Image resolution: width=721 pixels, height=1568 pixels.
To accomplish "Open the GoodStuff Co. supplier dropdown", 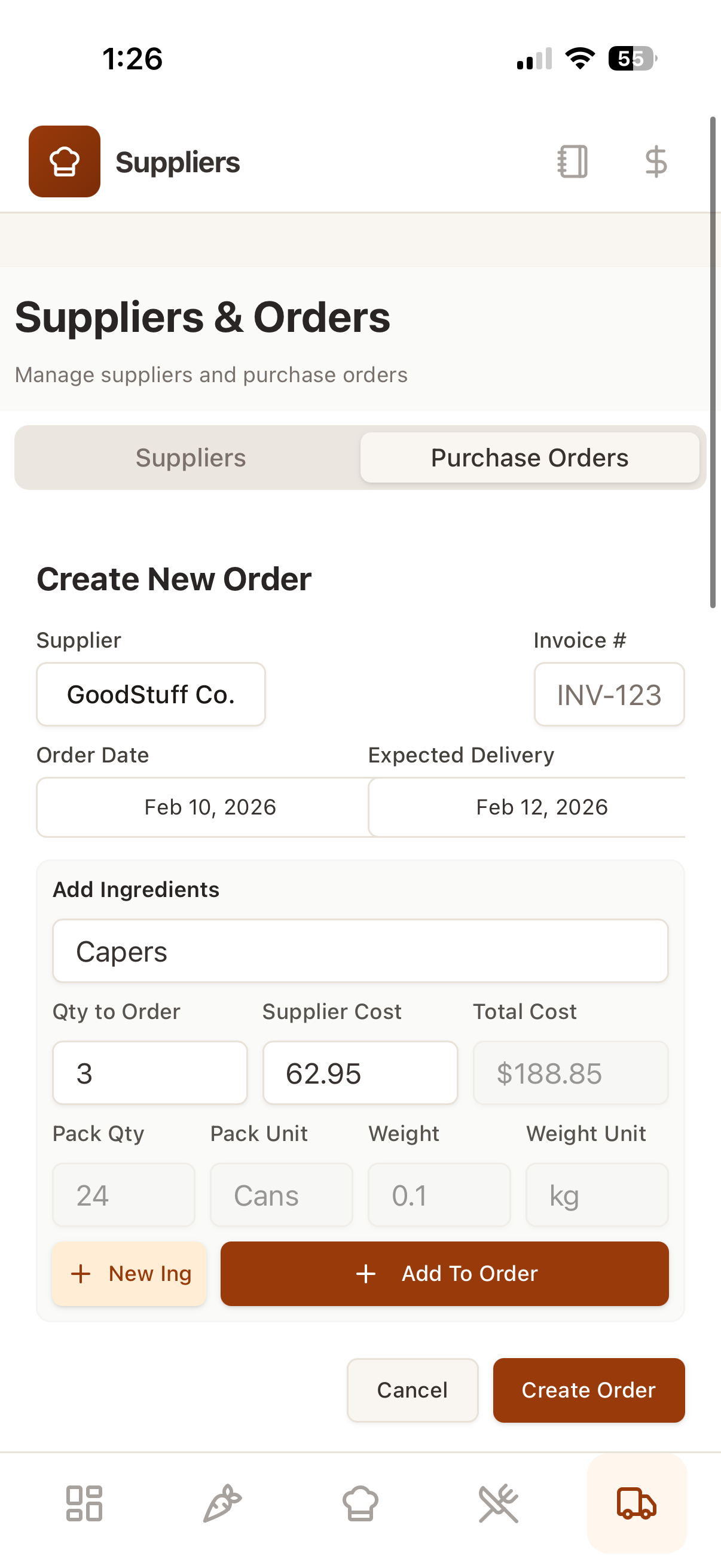I will [x=151, y=694].
